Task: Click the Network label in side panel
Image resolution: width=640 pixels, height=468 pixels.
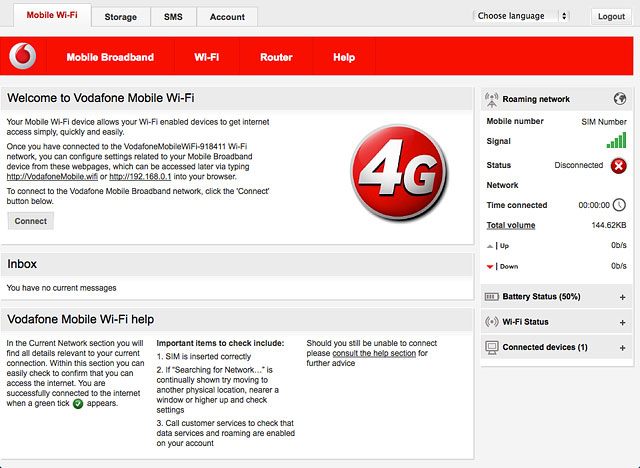Action: pyautogui.click(x=502, y=185)
